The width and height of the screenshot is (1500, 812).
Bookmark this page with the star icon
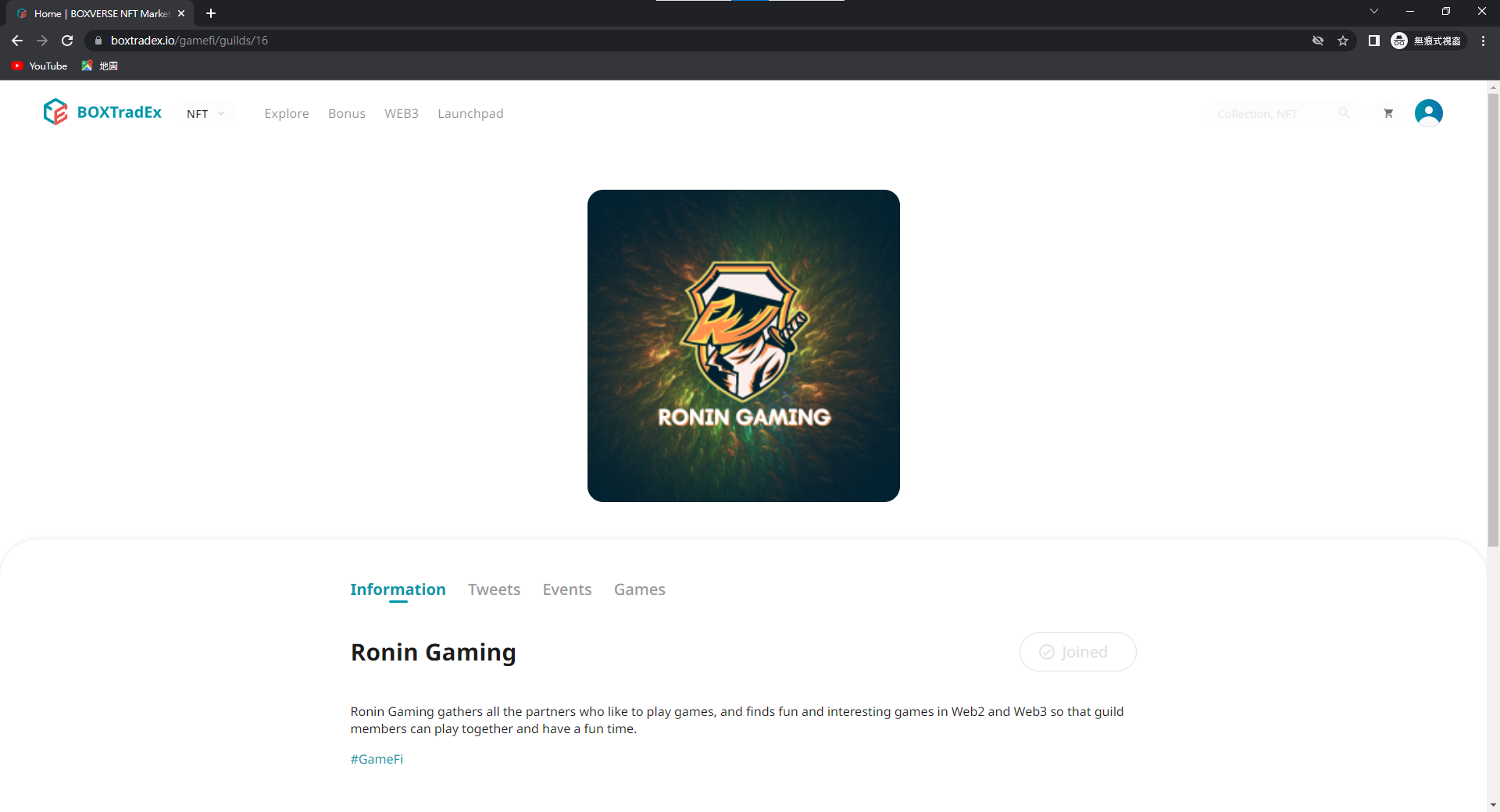pos(1343,41)
